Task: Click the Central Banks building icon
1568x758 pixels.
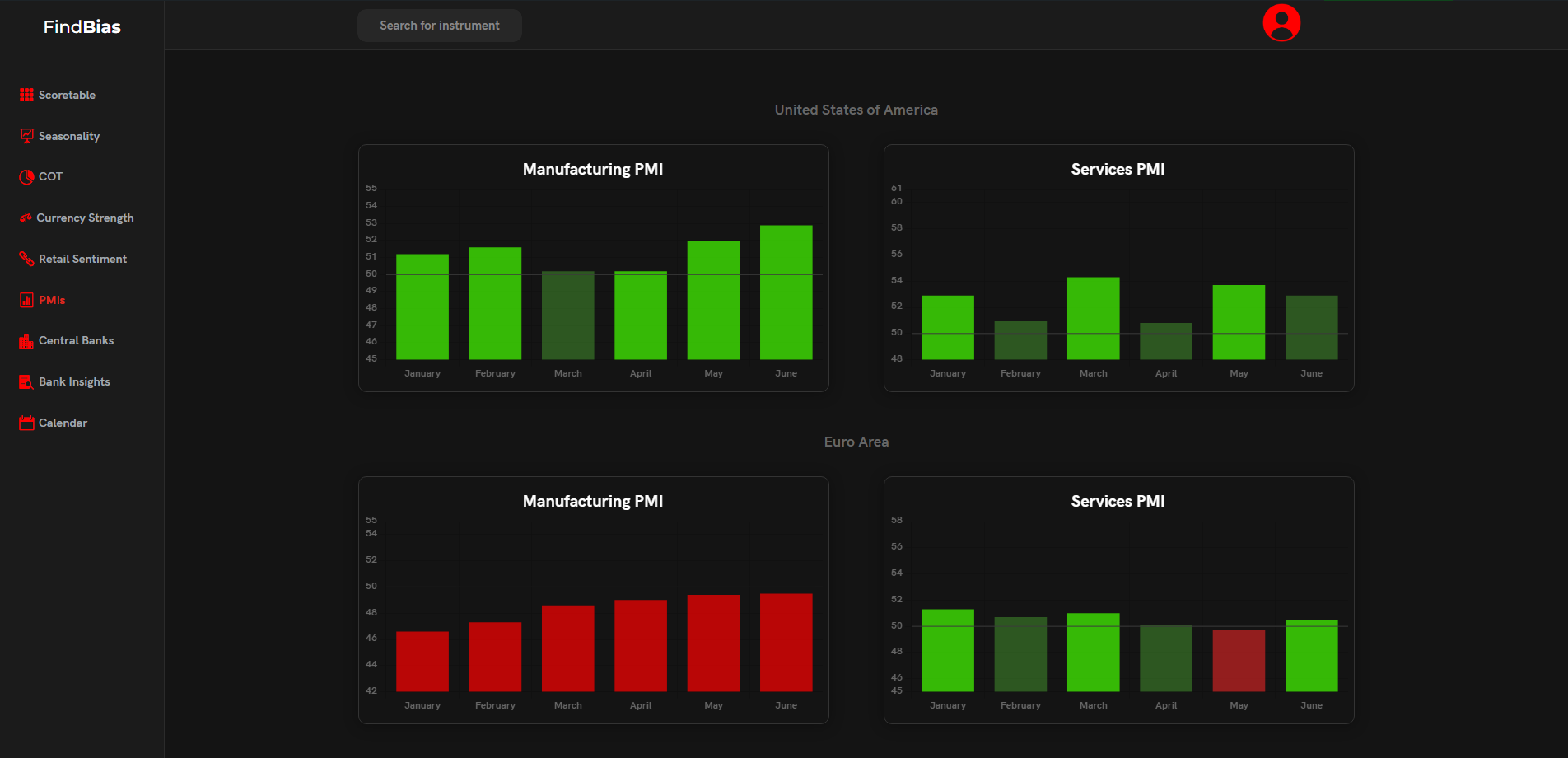Action: tap(26, 341)
